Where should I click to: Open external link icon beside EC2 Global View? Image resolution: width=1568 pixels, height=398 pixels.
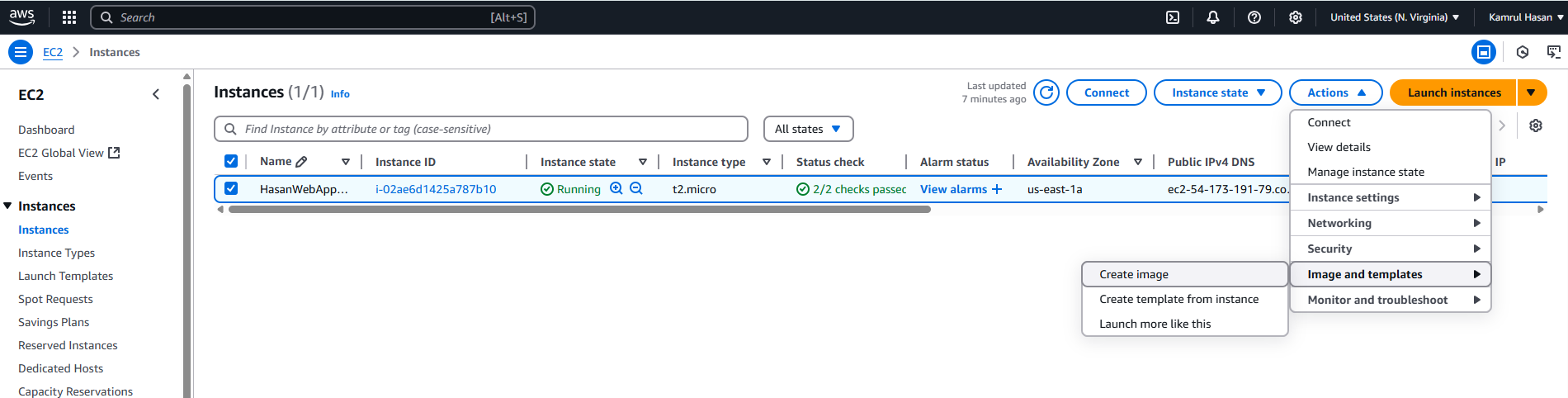[115, 153]
